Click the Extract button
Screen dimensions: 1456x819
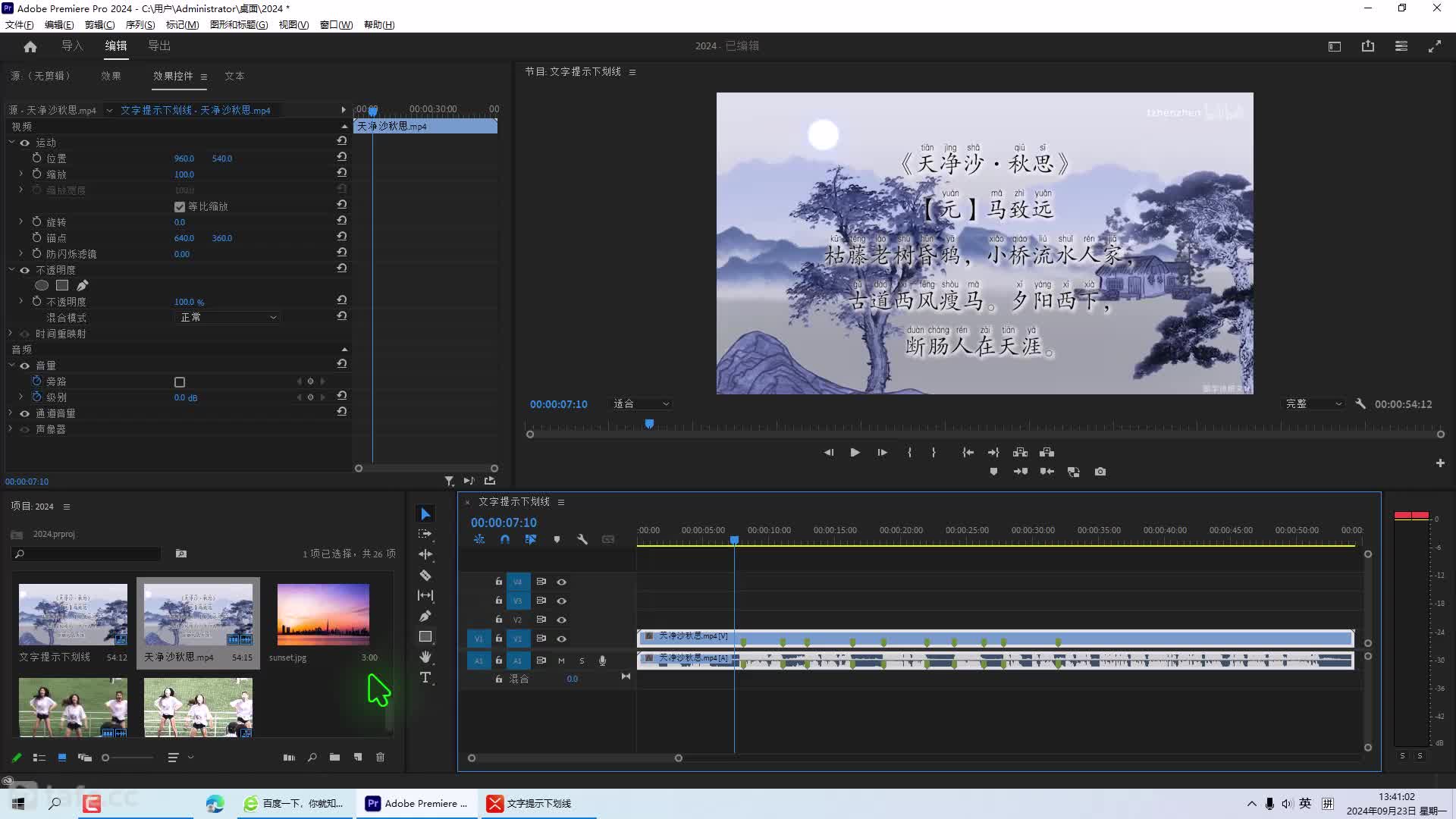[1046, 453]
